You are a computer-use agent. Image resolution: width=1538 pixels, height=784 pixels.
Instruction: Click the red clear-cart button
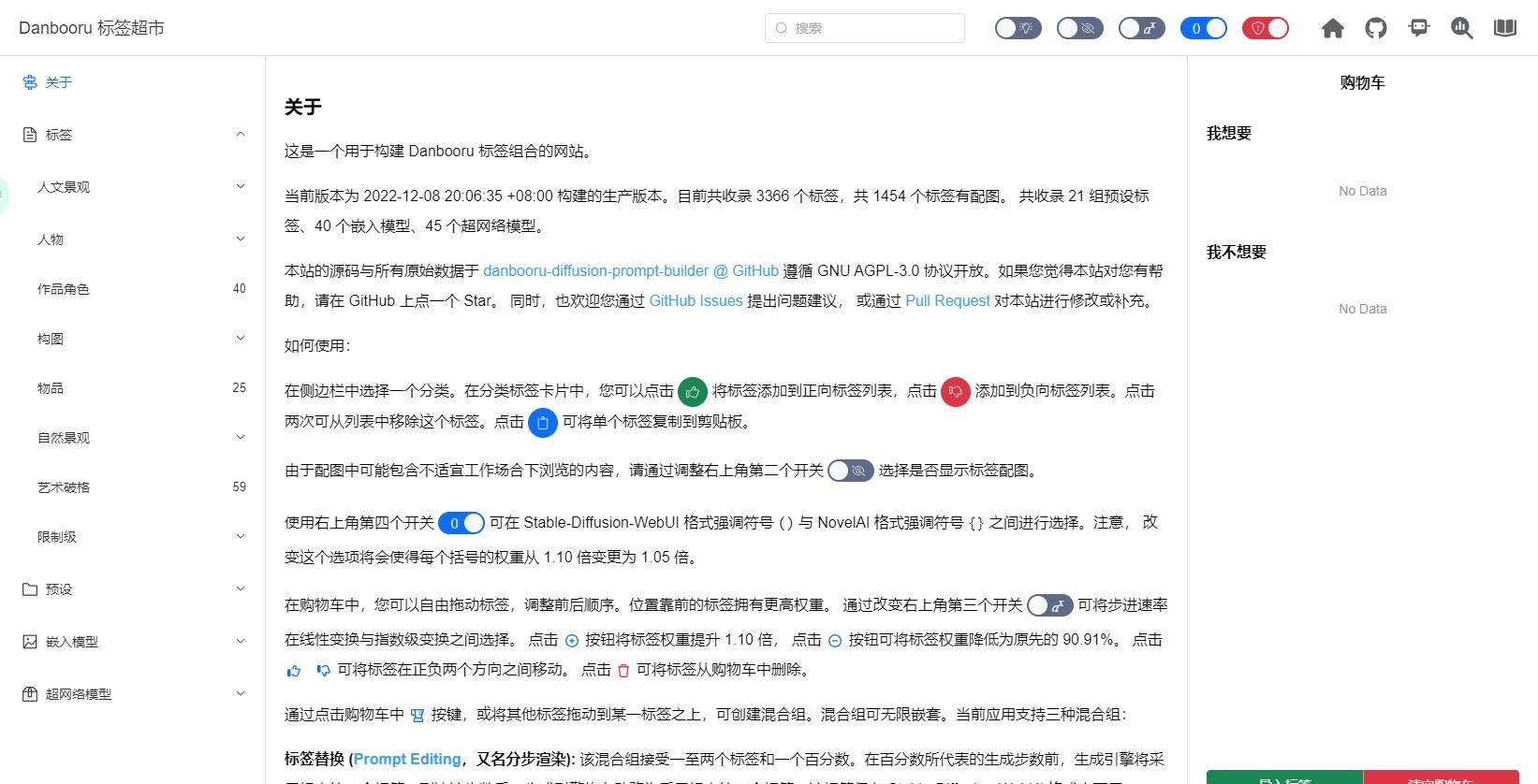(1441, 777)
